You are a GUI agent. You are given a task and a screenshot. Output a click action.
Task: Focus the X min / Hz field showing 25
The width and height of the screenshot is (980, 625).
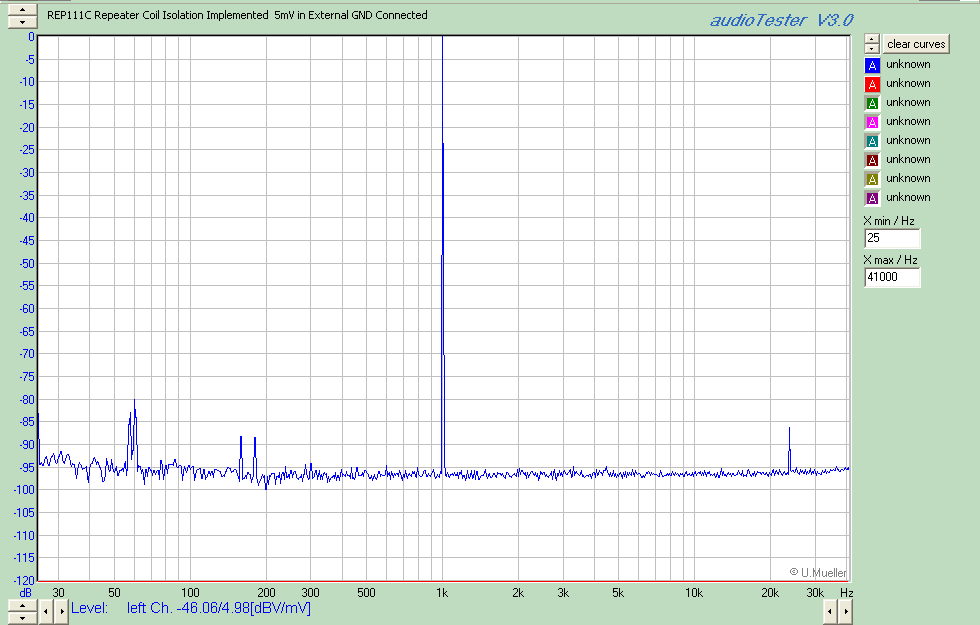pos(892,238)
